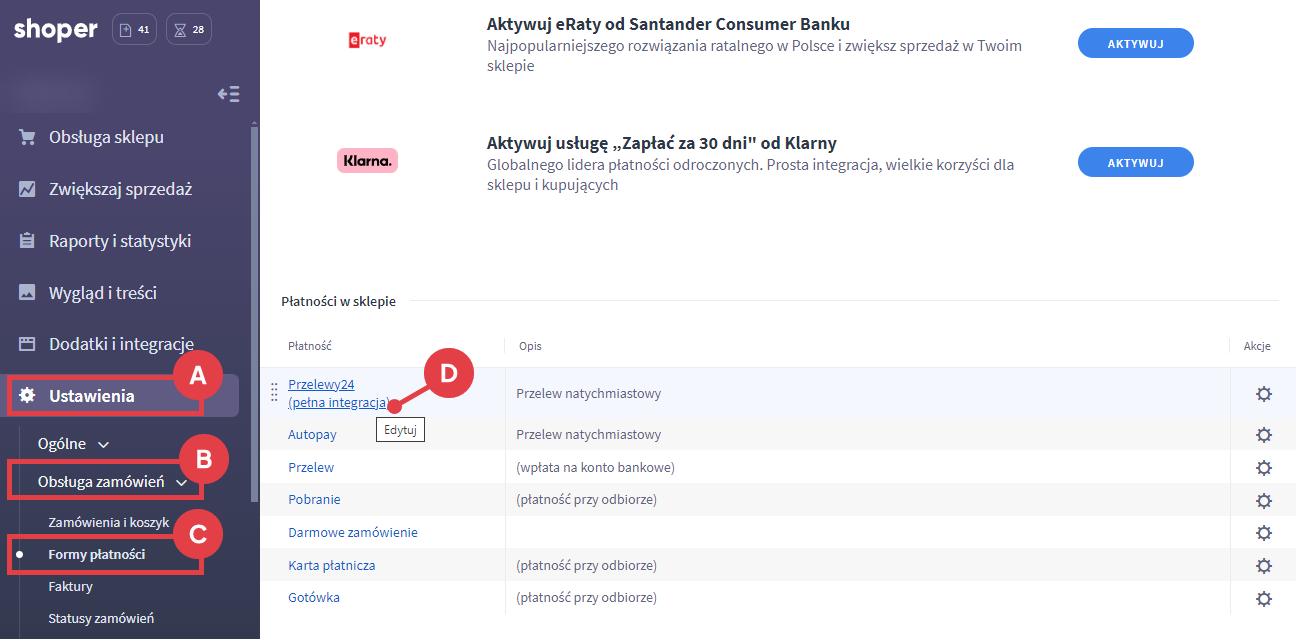Open actions gear for Karta płatnicza row
Viewport: 1296px width, 639px height.
point(1263,566)
